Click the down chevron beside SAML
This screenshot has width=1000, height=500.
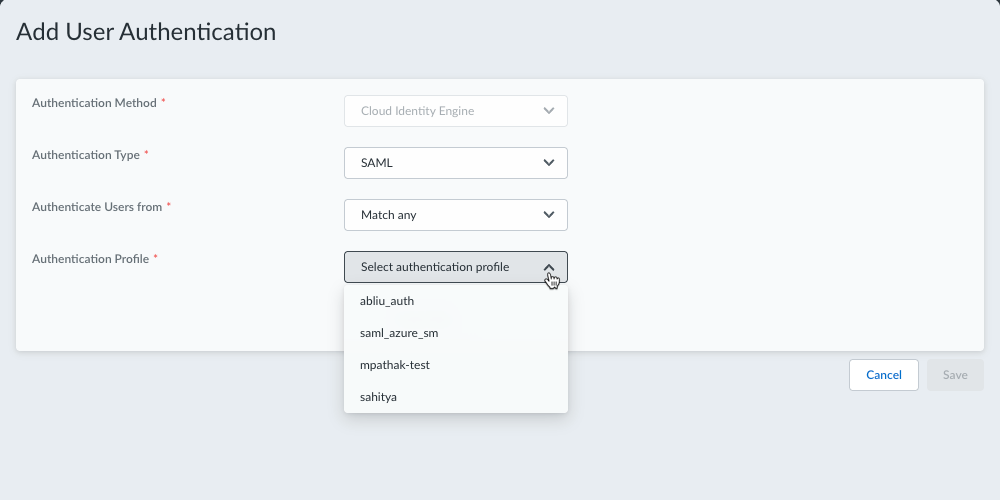point(548,163)
